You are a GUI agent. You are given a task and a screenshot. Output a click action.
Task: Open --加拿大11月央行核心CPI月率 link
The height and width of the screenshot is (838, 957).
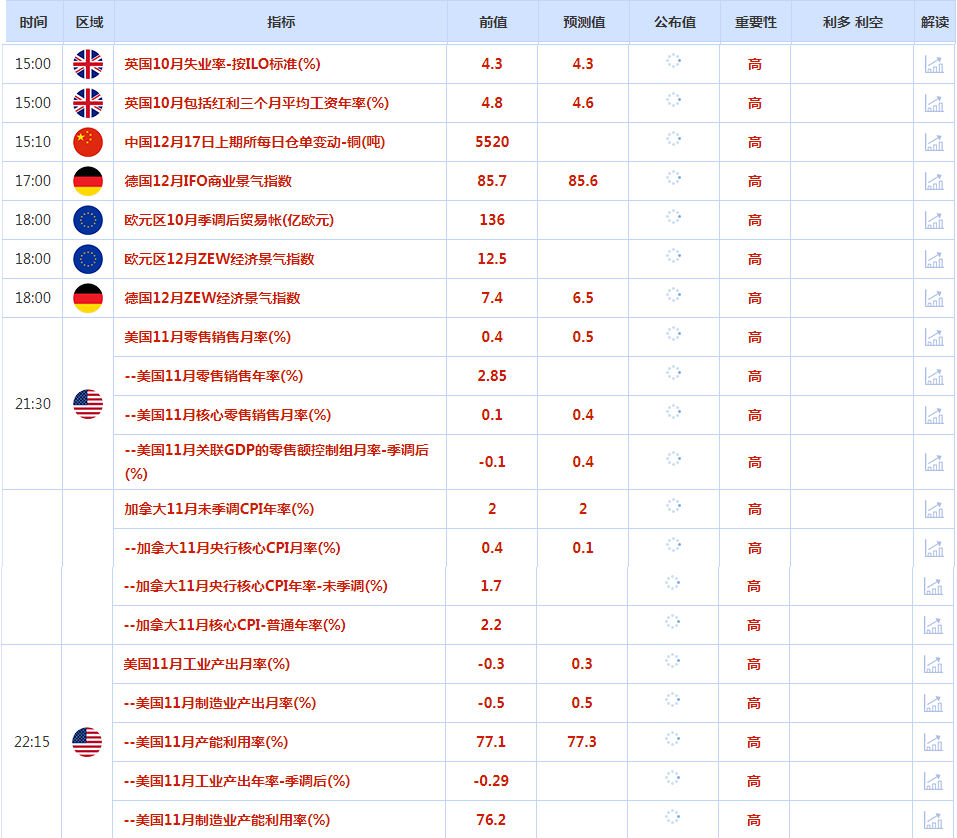point(232,549)
